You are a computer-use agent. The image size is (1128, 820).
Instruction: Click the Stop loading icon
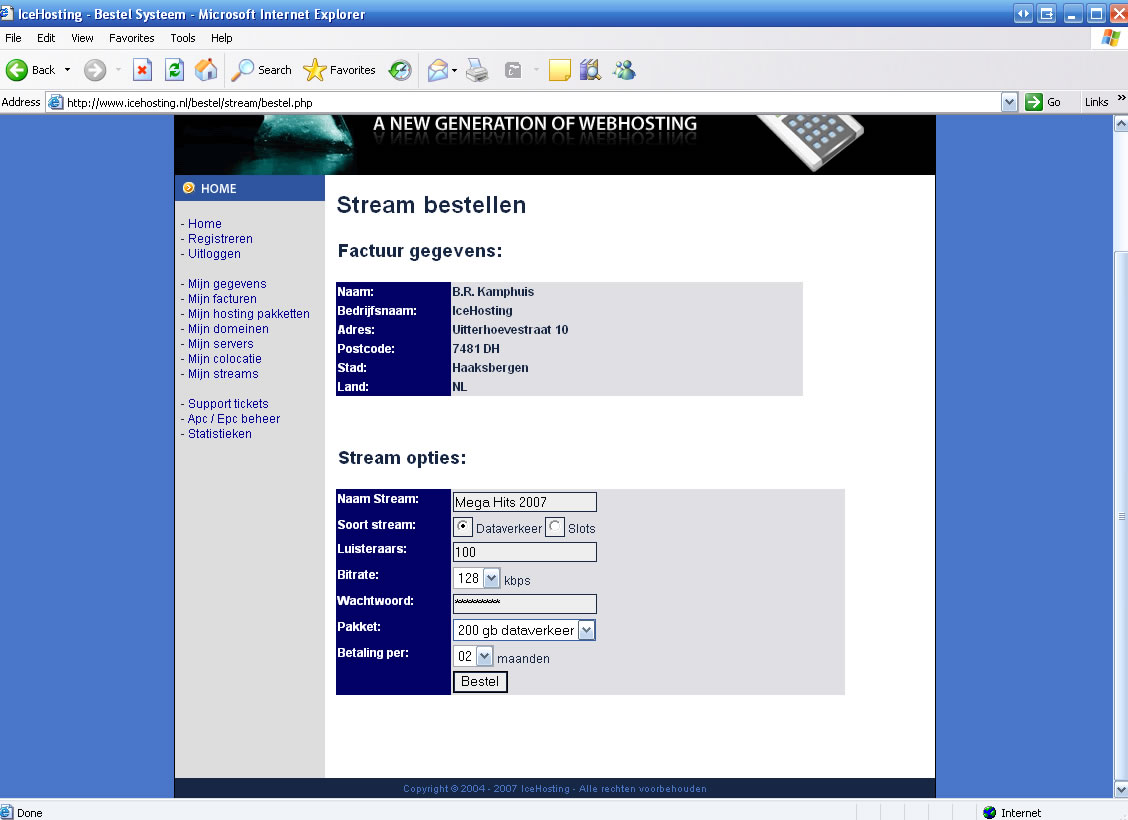click(142, 70)
